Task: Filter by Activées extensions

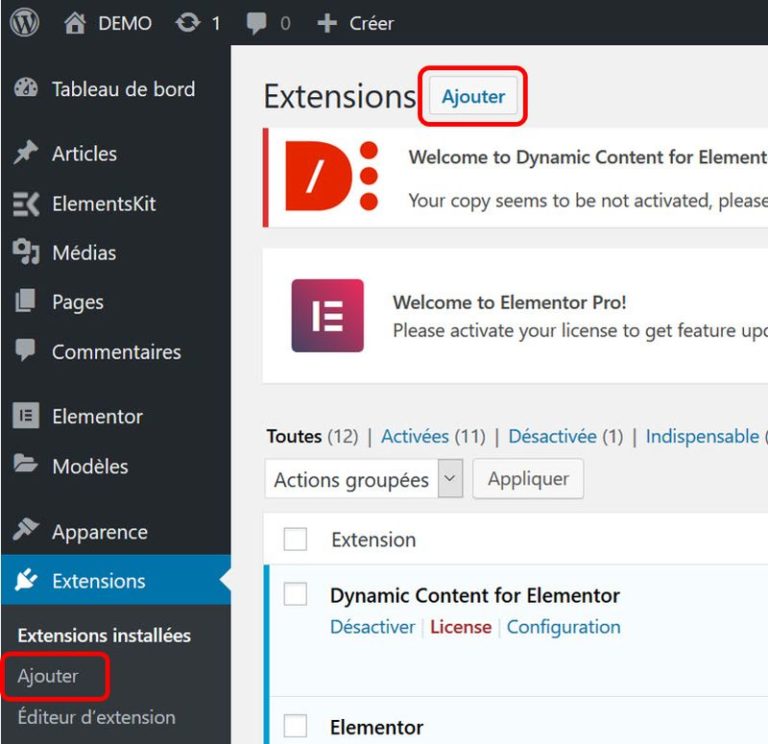Action: (x=415, y=436)
